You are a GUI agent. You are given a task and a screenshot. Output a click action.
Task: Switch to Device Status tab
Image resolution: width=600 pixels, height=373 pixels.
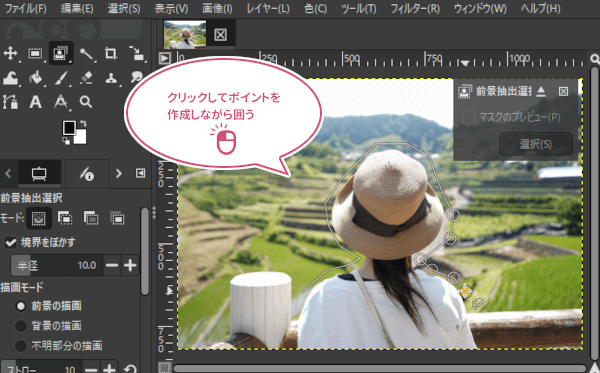click(x=87, y=174)
